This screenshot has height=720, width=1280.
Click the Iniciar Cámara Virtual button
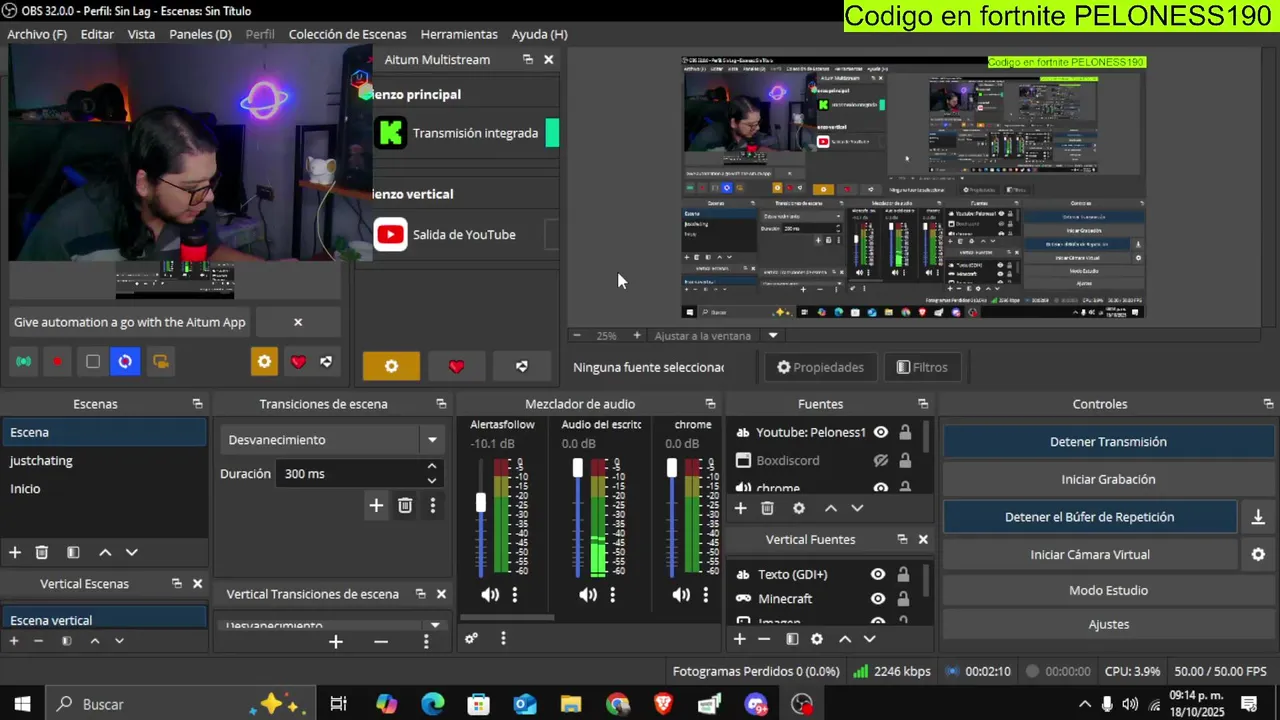1090,555
